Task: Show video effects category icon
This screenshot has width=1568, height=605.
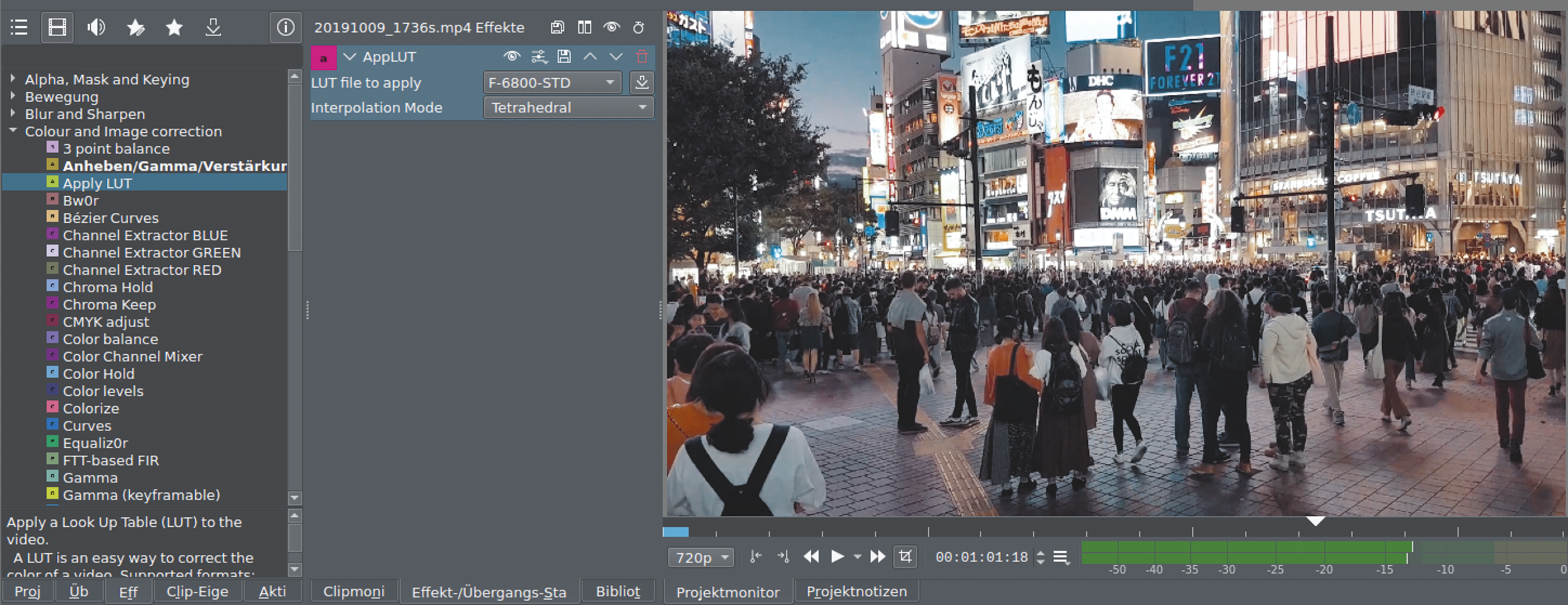Action: coord(57,28)
